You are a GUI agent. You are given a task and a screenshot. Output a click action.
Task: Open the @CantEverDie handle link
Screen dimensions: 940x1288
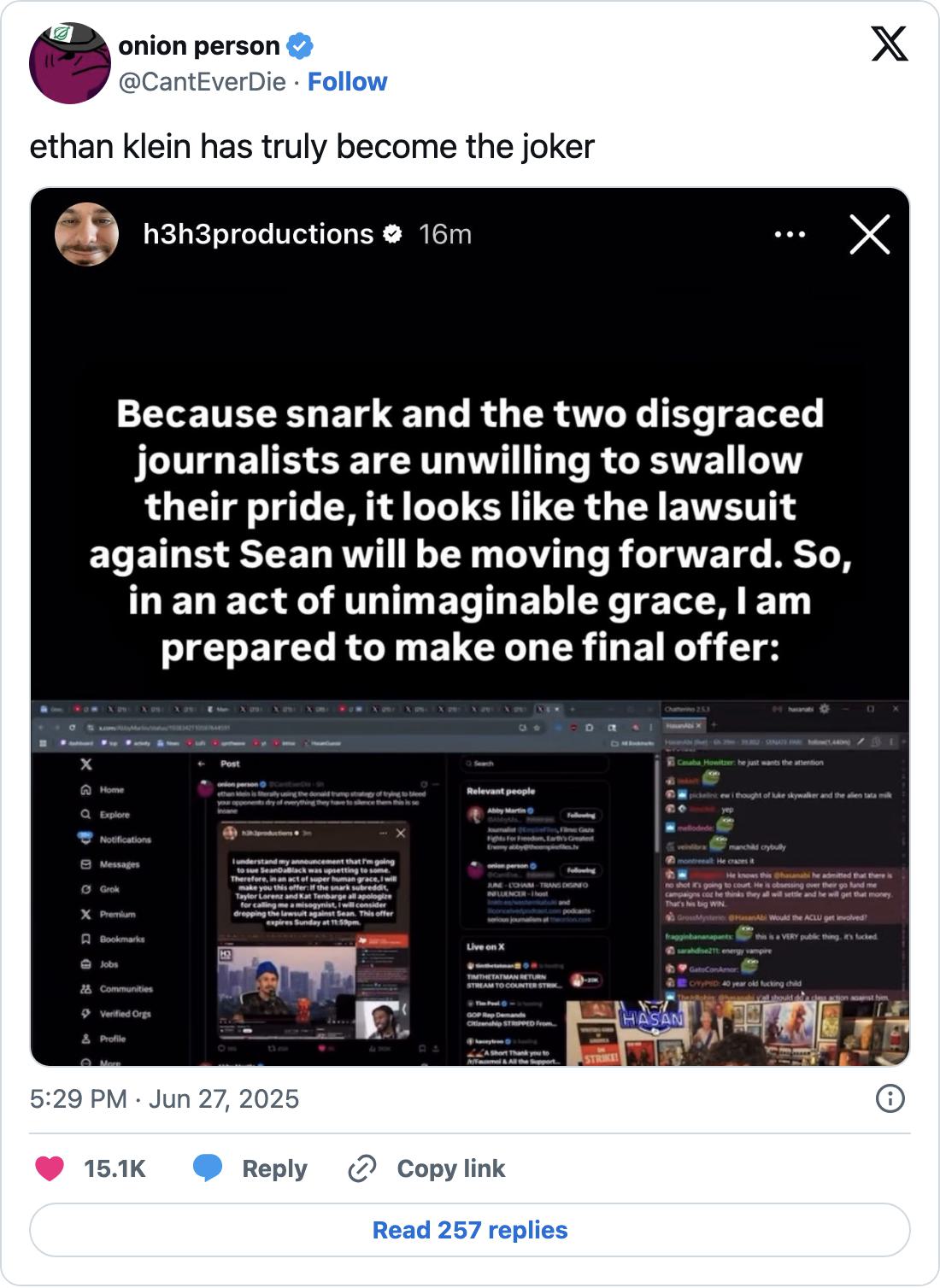202,82
